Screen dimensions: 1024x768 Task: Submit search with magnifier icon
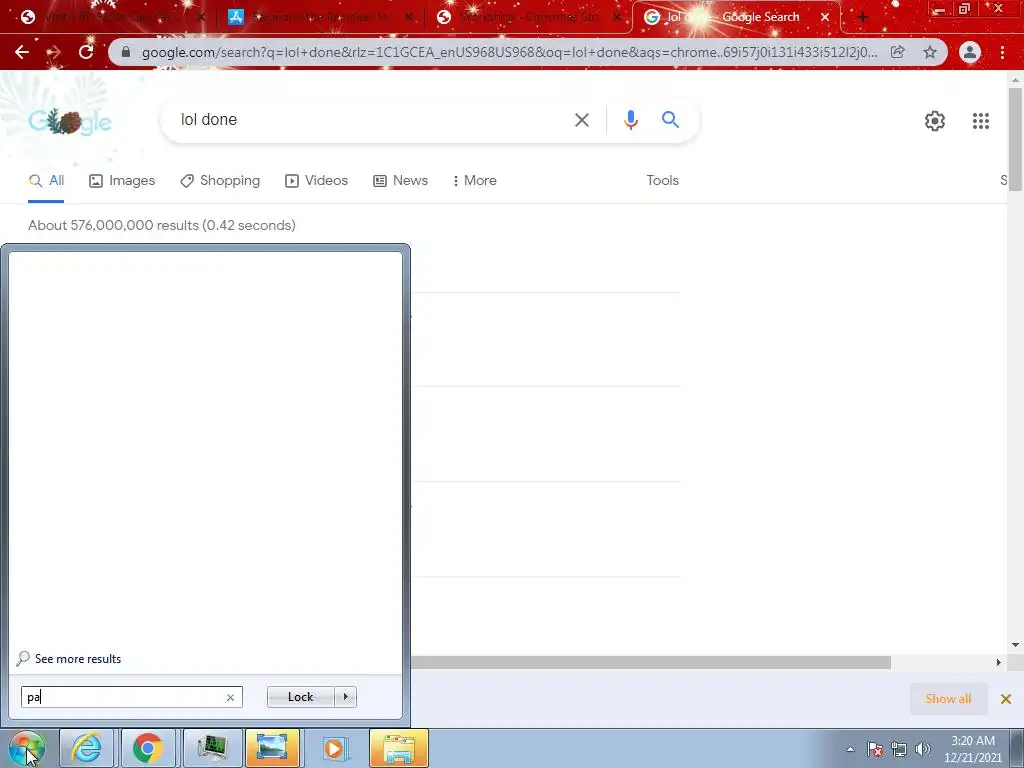670,120
